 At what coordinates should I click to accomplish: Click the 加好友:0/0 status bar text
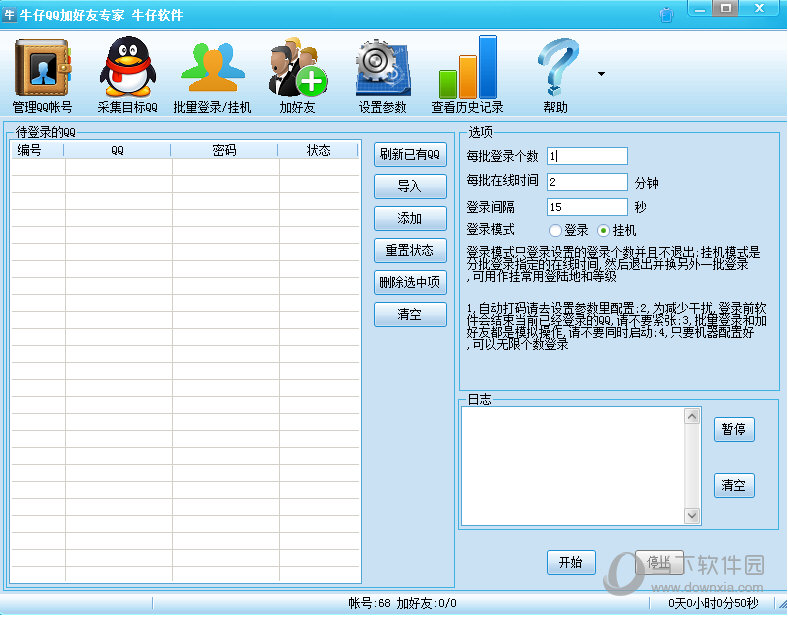[x=426, y=603]
